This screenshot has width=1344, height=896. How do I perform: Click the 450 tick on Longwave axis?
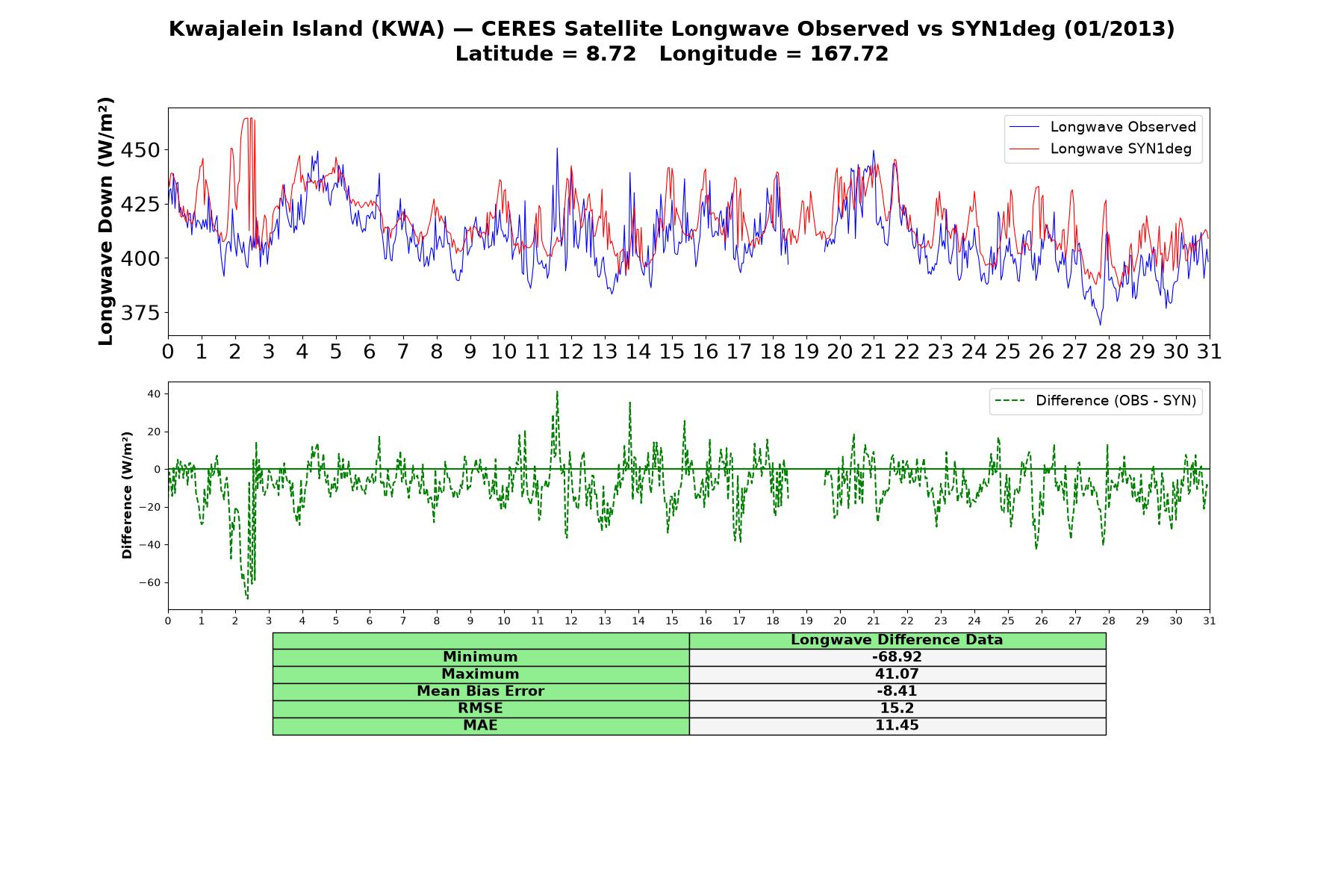point(140,151)
